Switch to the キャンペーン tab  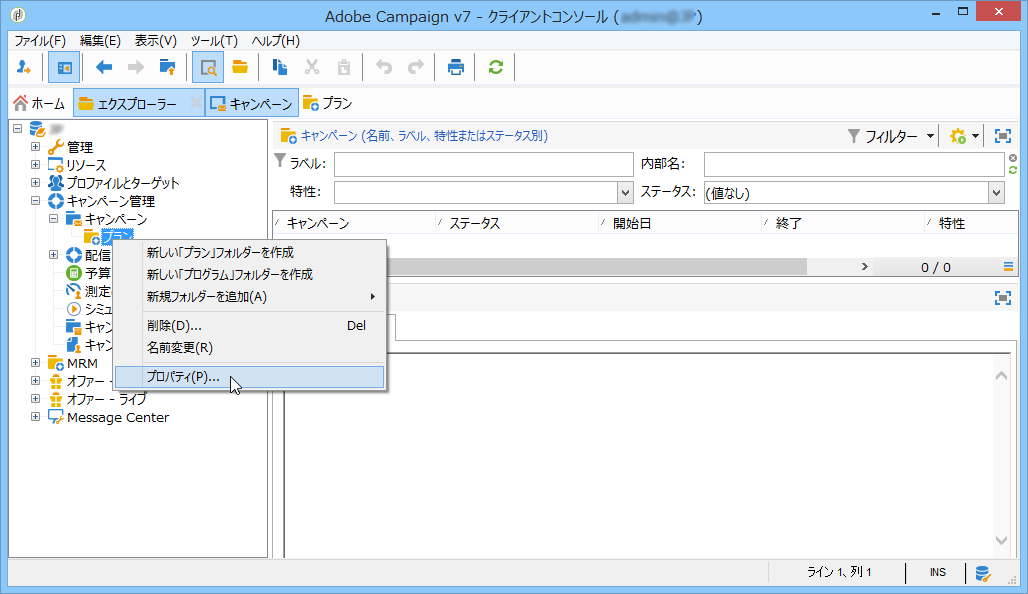pos(252,103)
